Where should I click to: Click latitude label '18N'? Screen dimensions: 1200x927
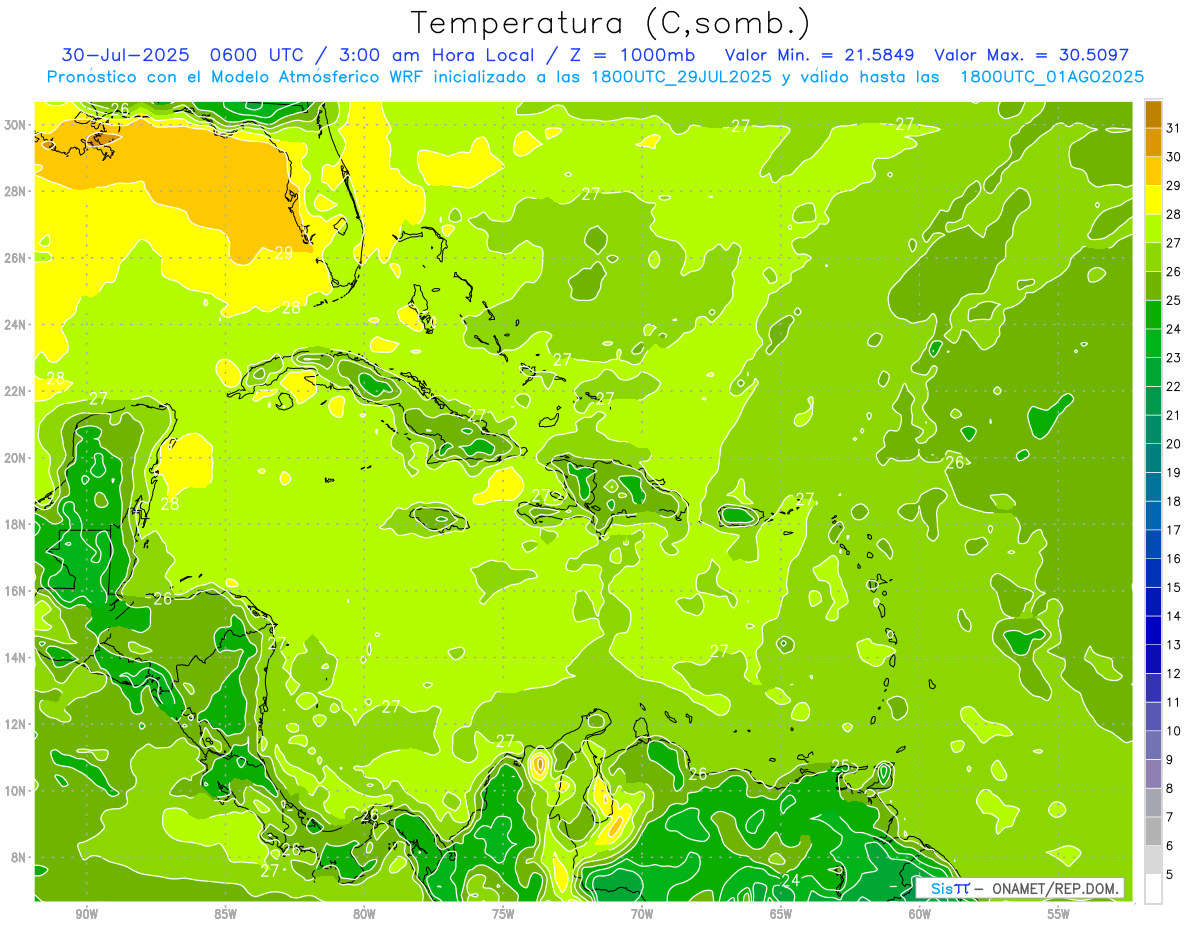(x=16, y=524)
